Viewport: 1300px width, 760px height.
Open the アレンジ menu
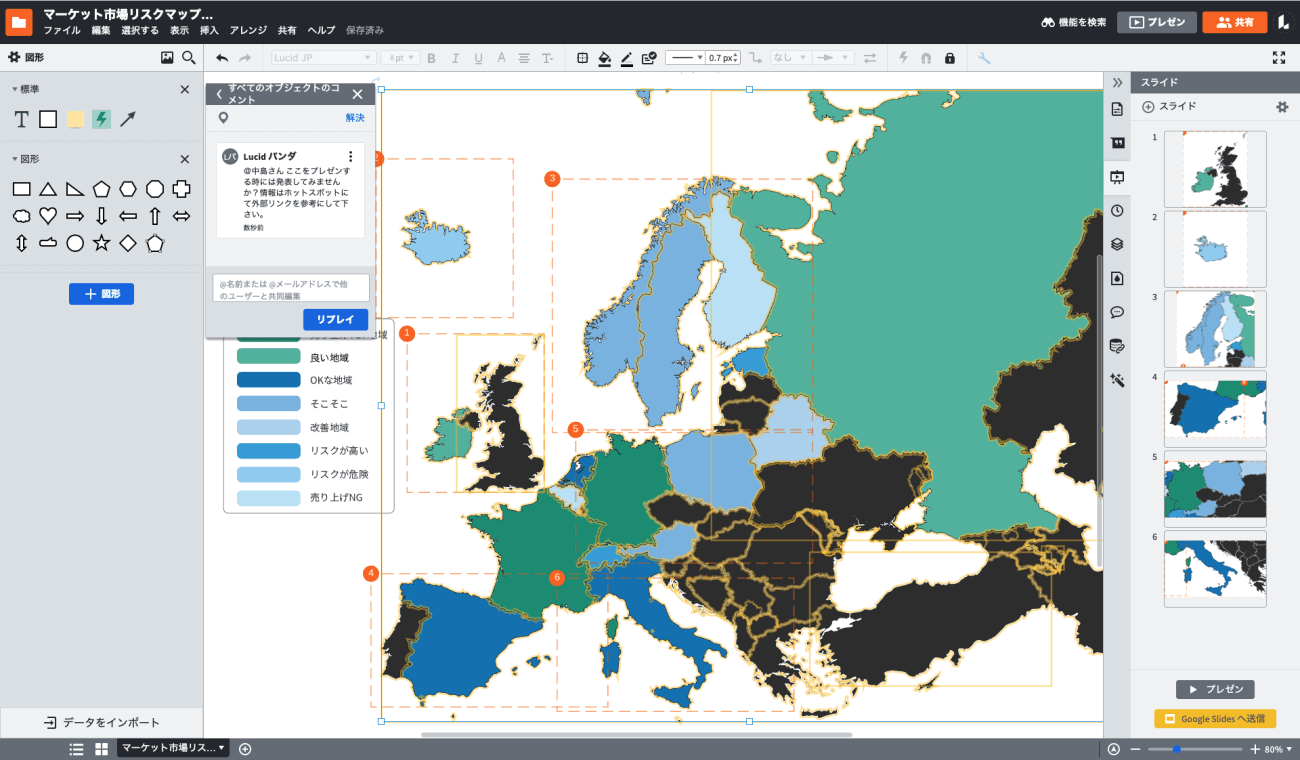pos(248,31)
